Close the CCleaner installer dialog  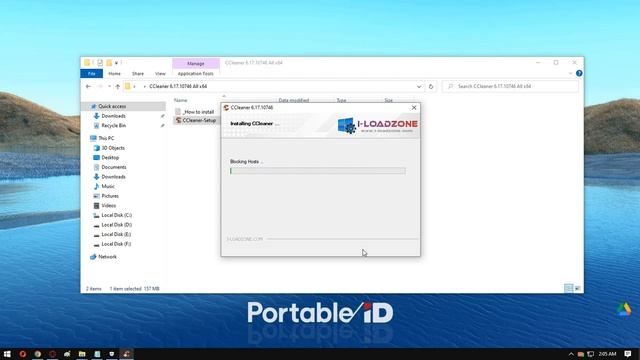pyautogui.click(x=414, y=108)
